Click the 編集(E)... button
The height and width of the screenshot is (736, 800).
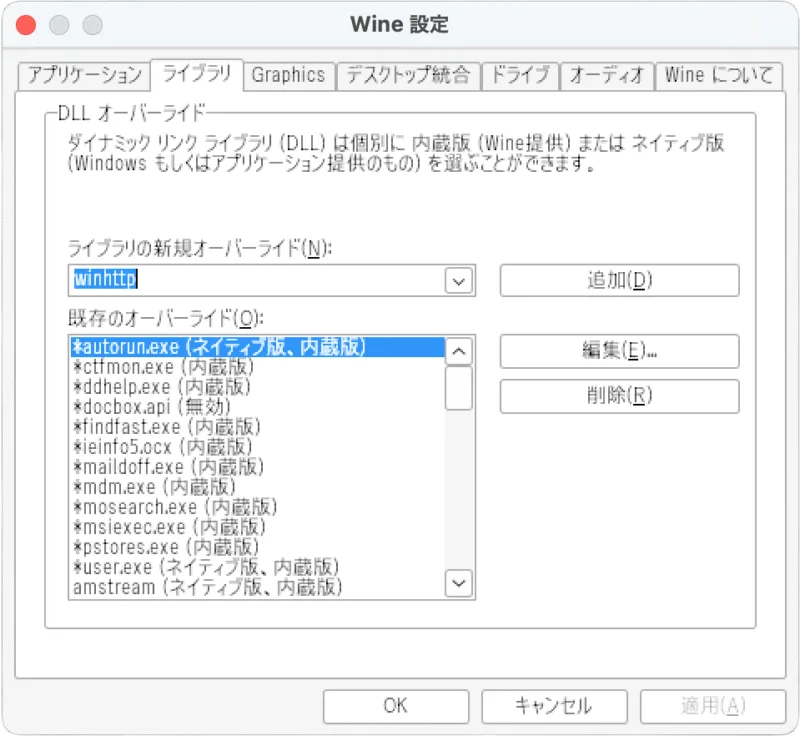point(619,351)
